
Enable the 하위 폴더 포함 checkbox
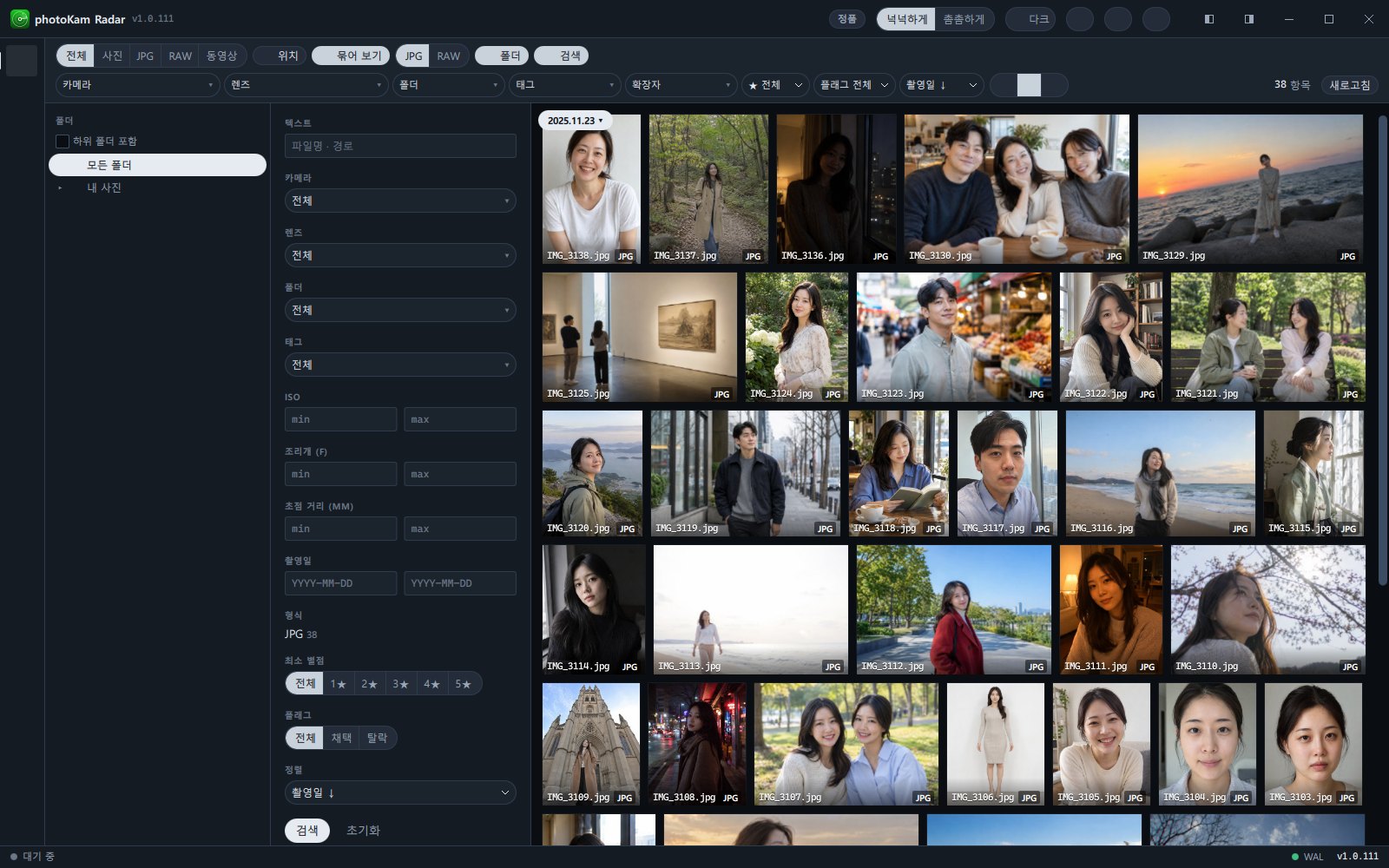pyautogui.click(x=63, y=141)
